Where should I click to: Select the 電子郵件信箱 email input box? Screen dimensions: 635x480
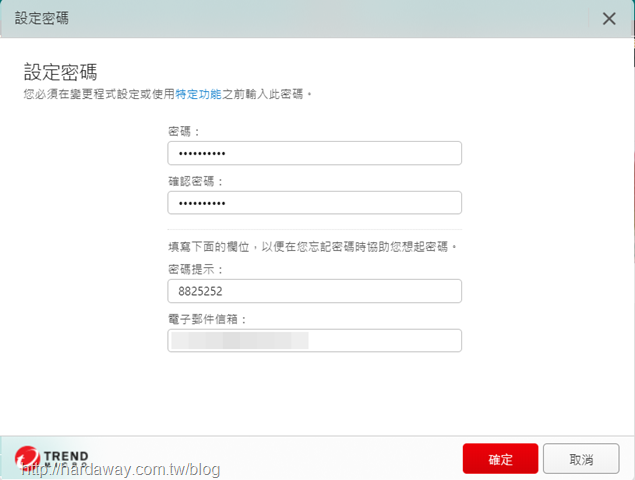(x=315, y=340)
